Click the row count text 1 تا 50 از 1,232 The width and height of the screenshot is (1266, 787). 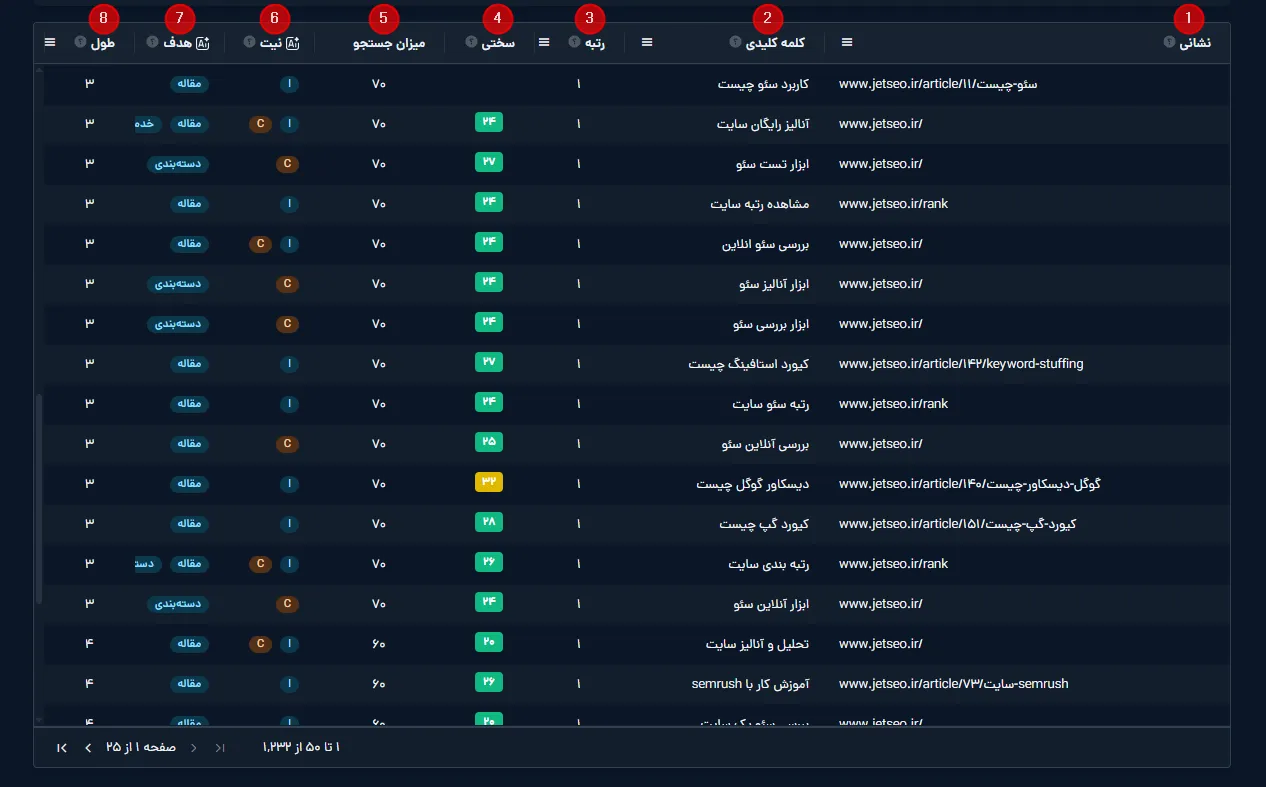301,748
